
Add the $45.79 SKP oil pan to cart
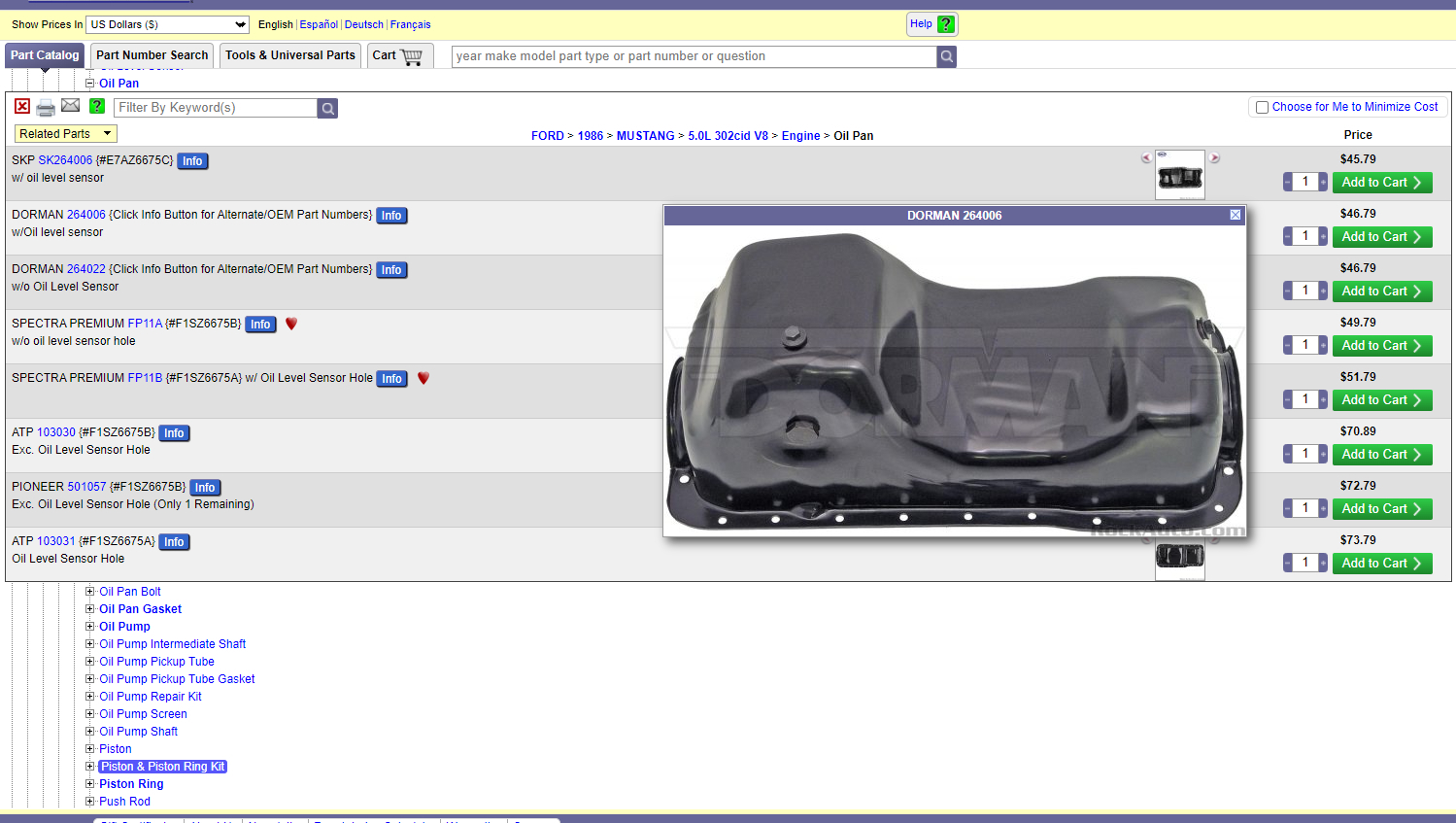[x=1381, y=183]
